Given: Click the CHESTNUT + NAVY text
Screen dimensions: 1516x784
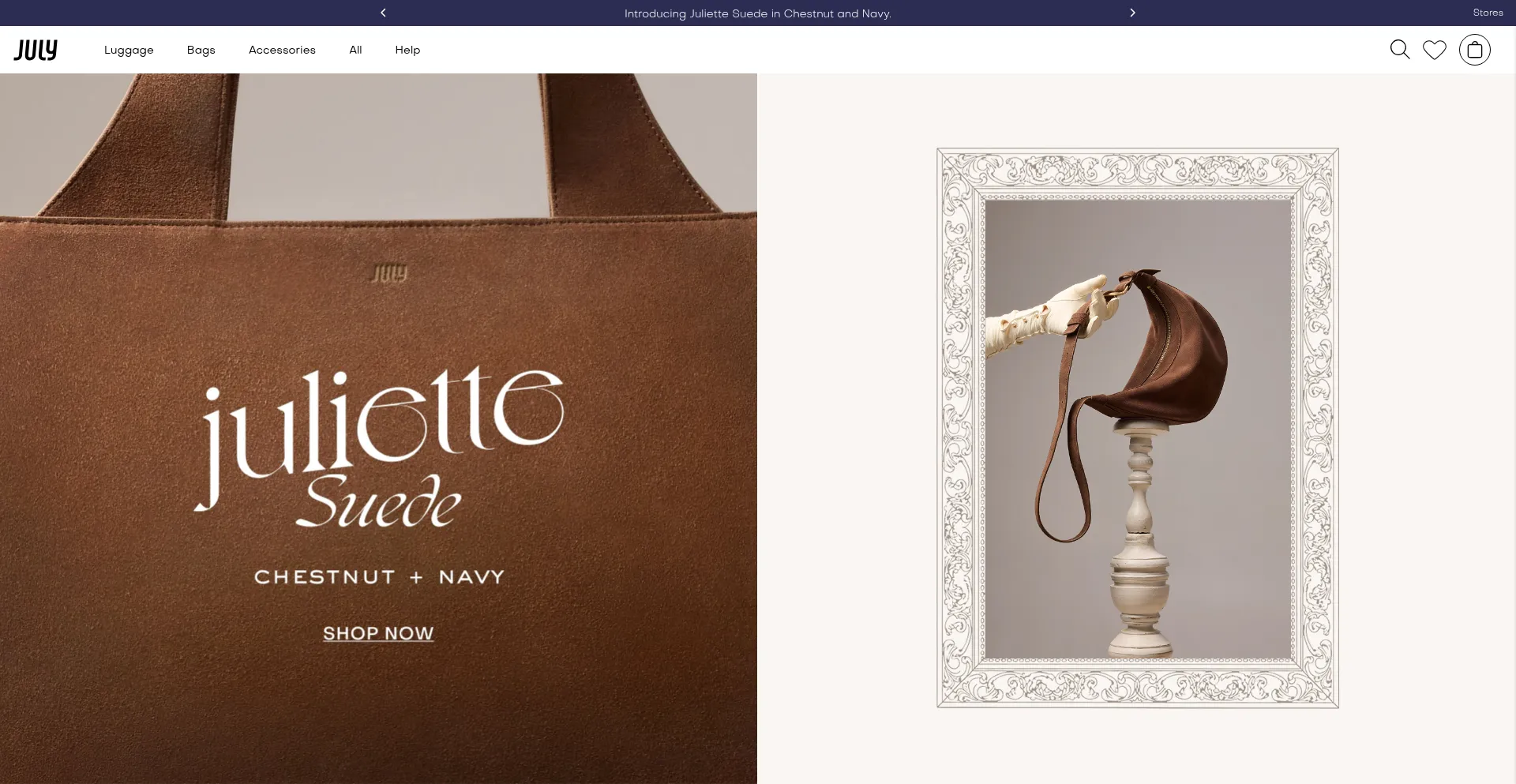Looking at the screenshot, I should (x=379, y=577).
